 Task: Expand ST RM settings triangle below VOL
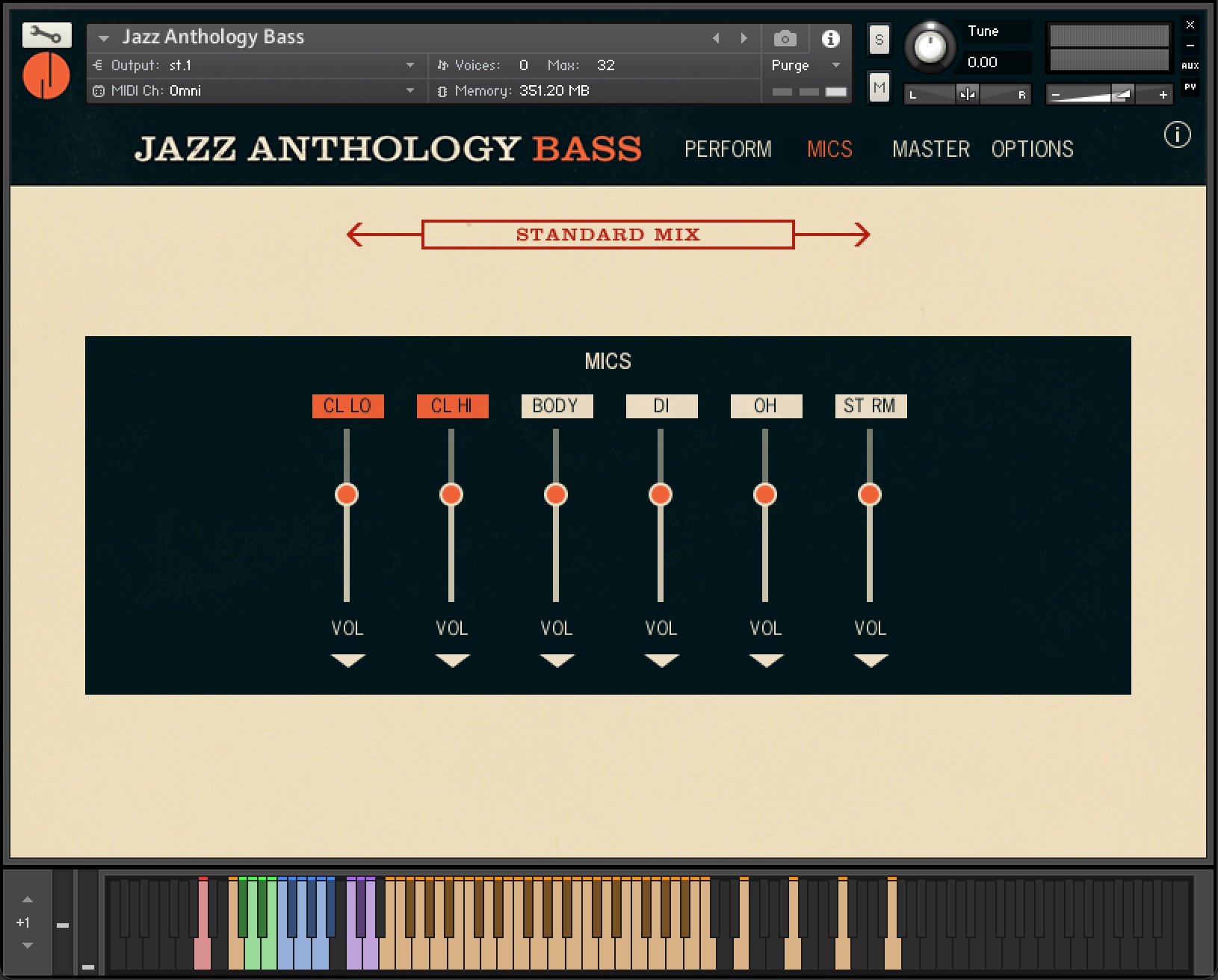tap(871, 660)
